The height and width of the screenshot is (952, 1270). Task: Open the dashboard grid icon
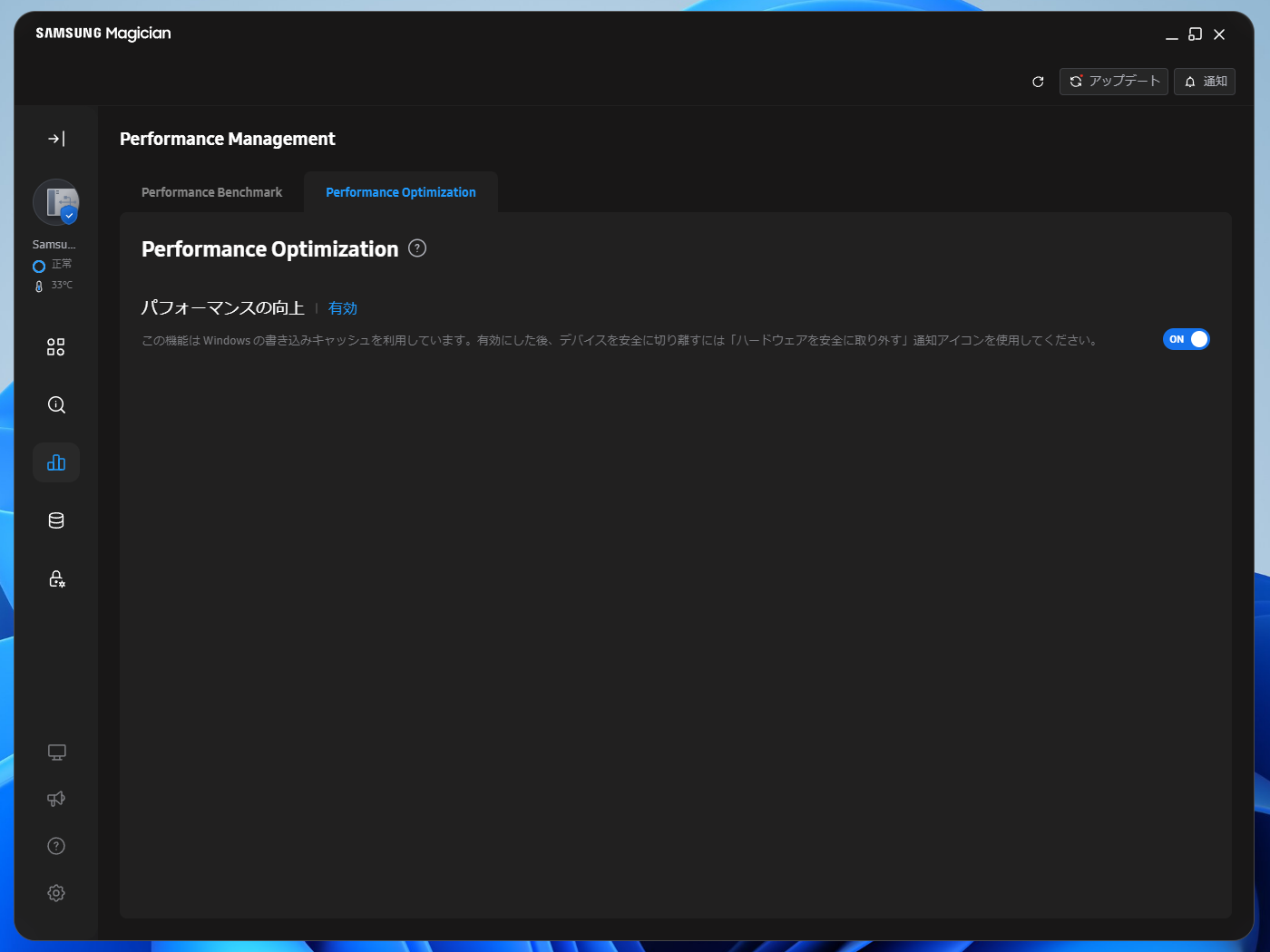[56, 347]
